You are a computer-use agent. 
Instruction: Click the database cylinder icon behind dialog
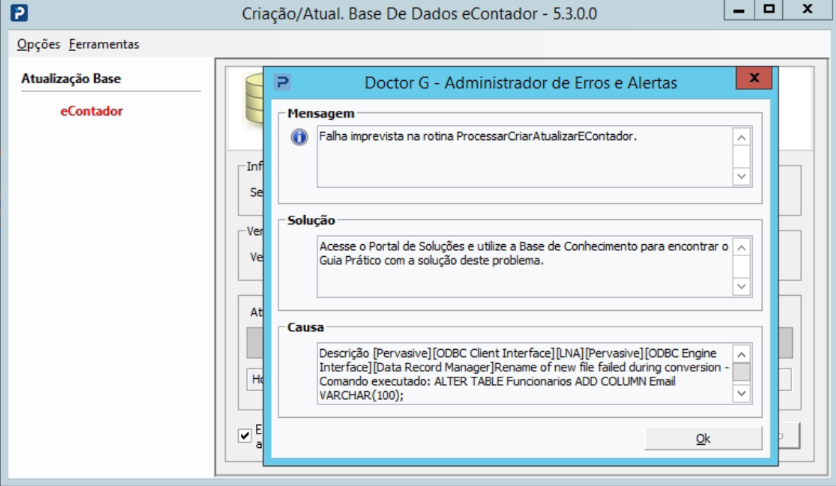[253, 99]
